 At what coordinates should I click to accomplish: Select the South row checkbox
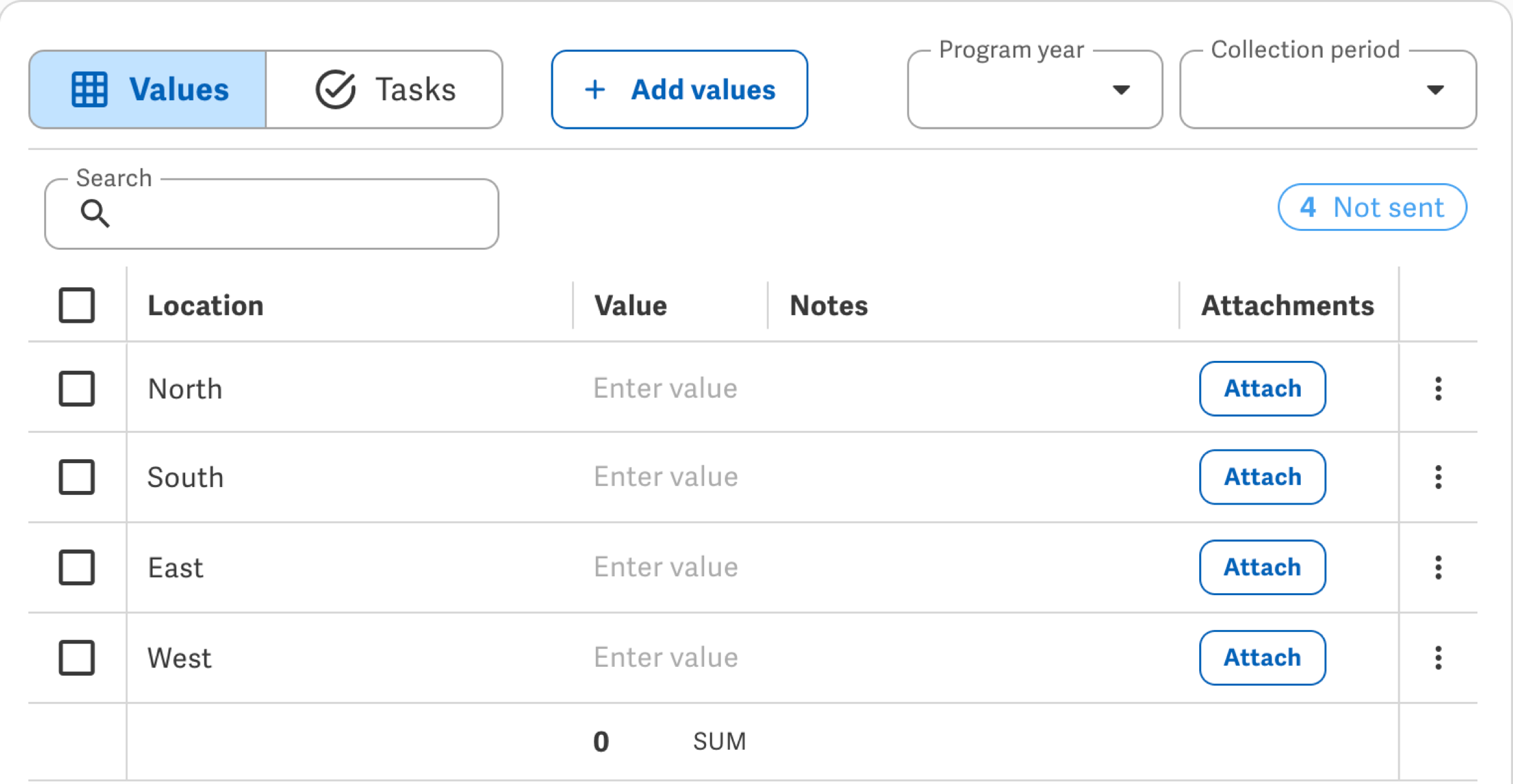click(x=77, y=477)
